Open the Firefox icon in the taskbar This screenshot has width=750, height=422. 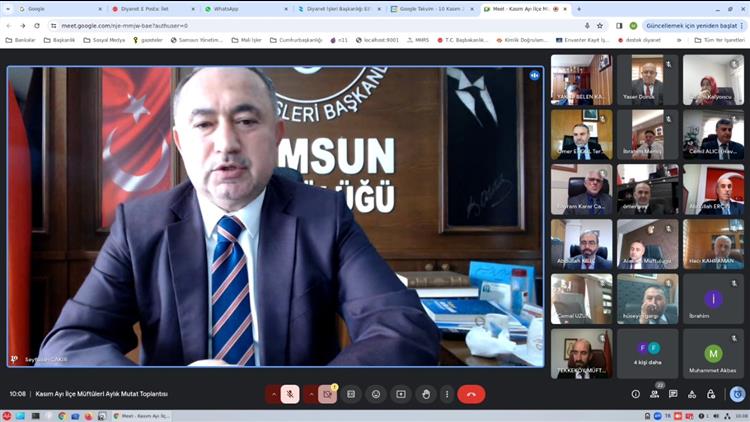coord(88,416)
